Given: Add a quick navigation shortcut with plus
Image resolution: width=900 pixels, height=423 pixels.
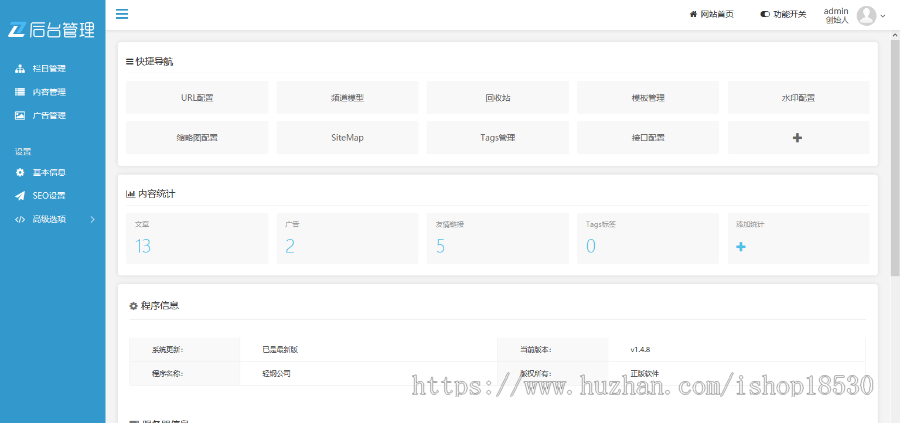Looking at the screenshot, I should pyautogui.click(x=798, y=138).
